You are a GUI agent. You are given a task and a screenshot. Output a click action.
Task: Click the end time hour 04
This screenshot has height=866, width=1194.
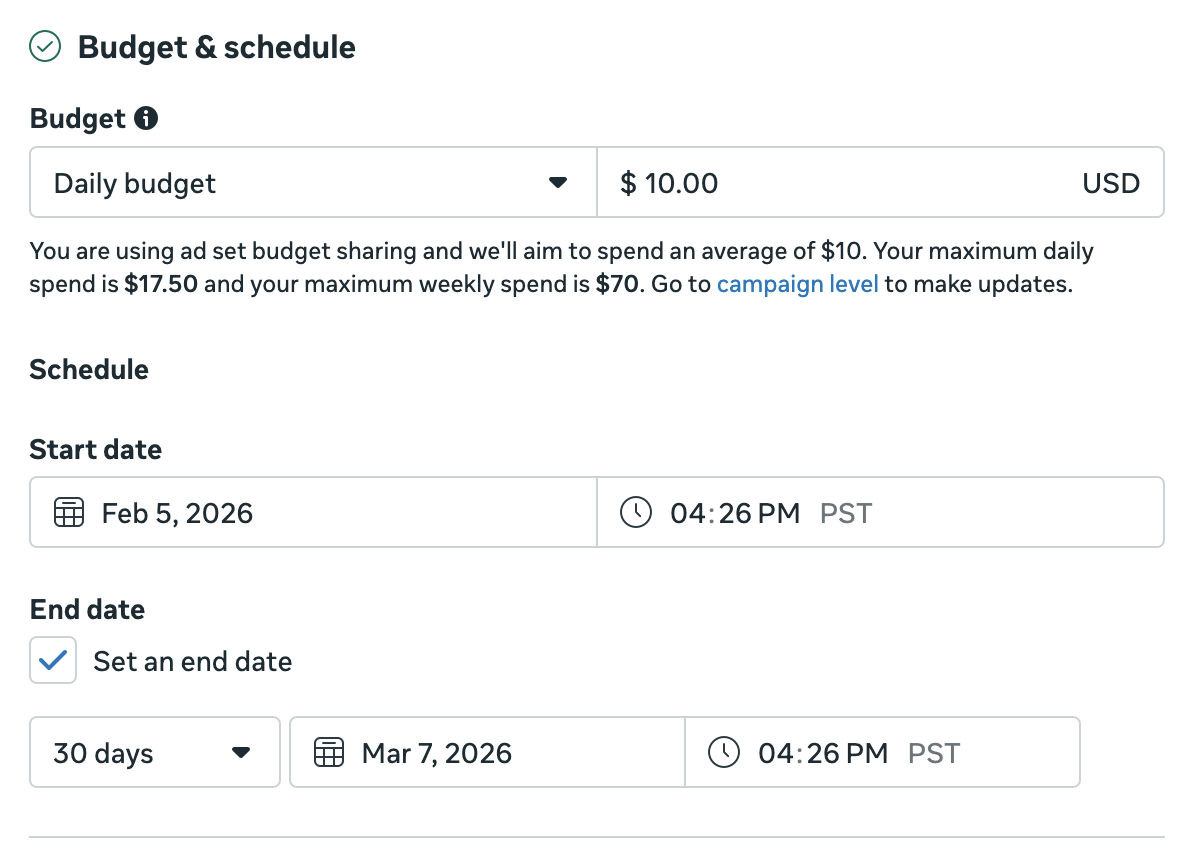[x=774, y=753]
